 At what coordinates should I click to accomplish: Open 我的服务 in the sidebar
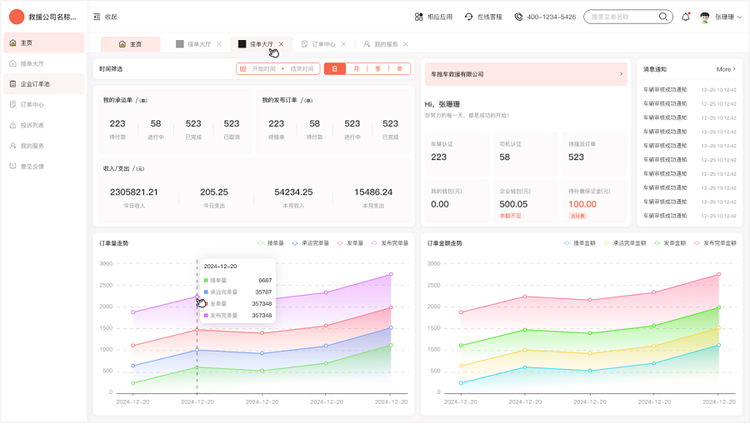(33, 146)
